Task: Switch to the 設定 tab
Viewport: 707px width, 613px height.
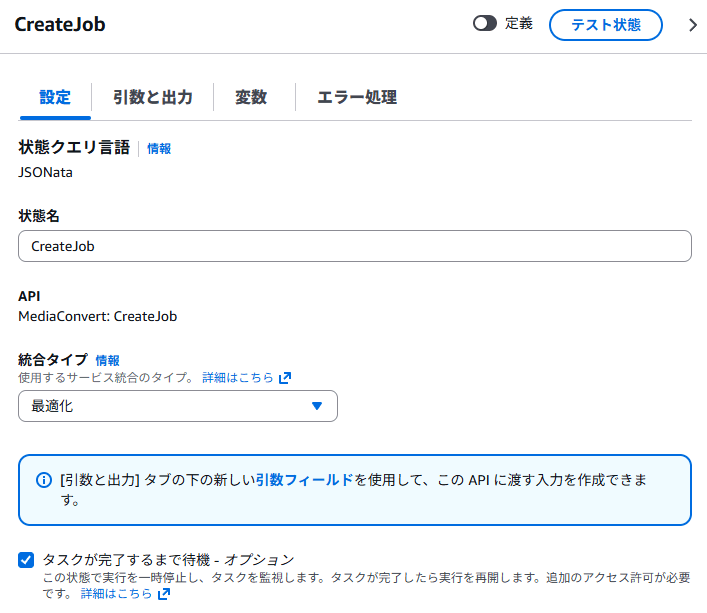Action: [55, 97]
